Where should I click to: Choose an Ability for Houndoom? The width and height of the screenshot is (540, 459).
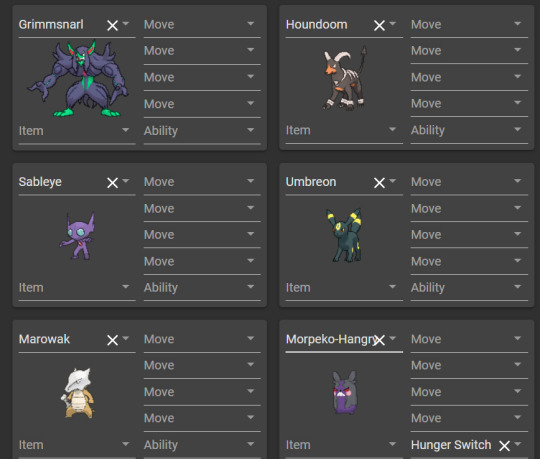pos(469,131)
